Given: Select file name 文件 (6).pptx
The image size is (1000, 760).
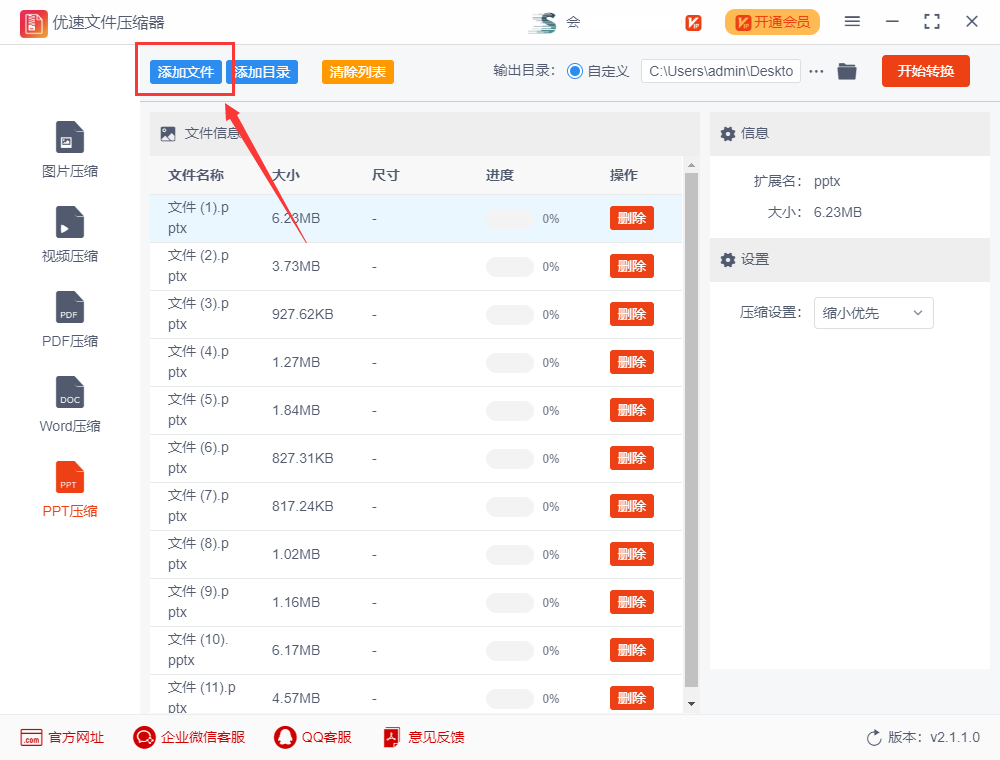Looking at the screenshot, I should point(198,458).
